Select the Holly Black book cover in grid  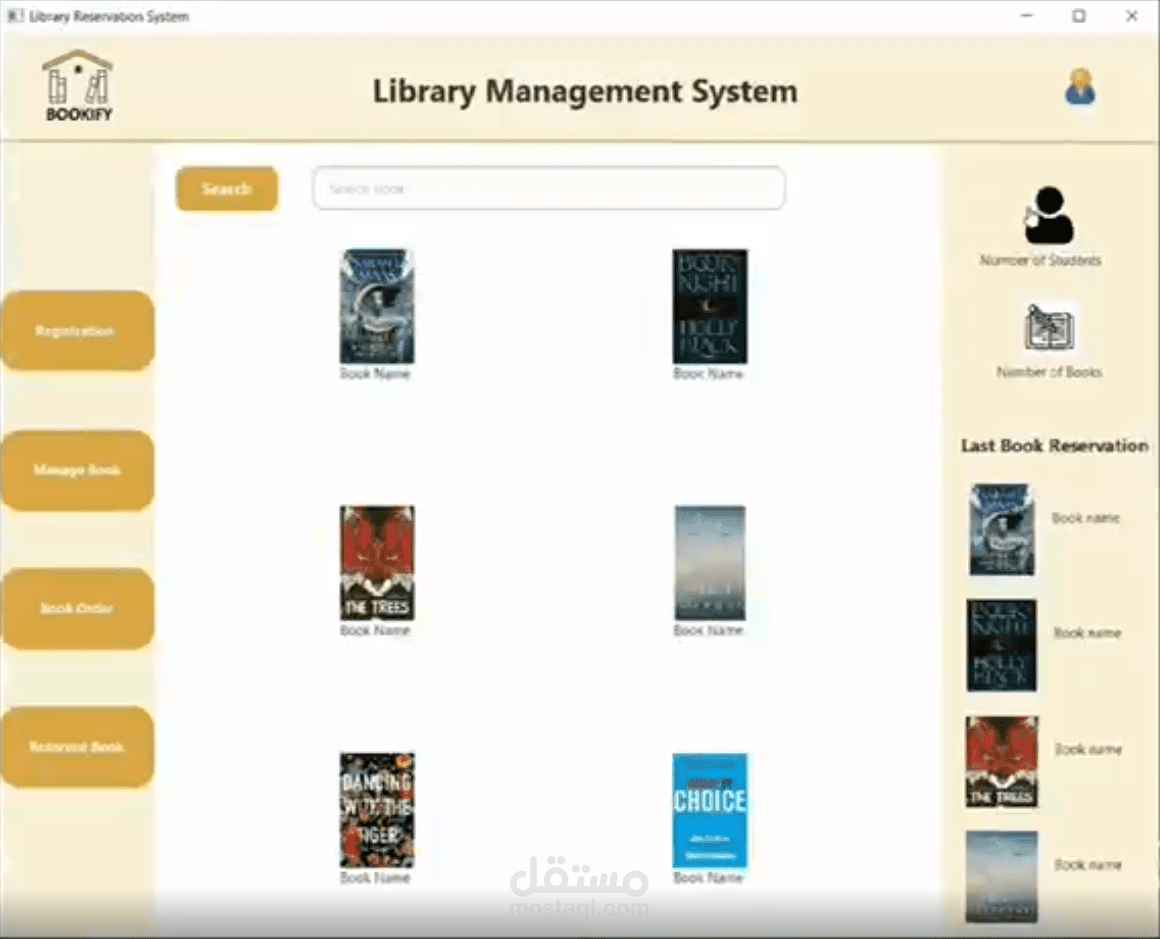pyautogui.click(x=709, y=306)
